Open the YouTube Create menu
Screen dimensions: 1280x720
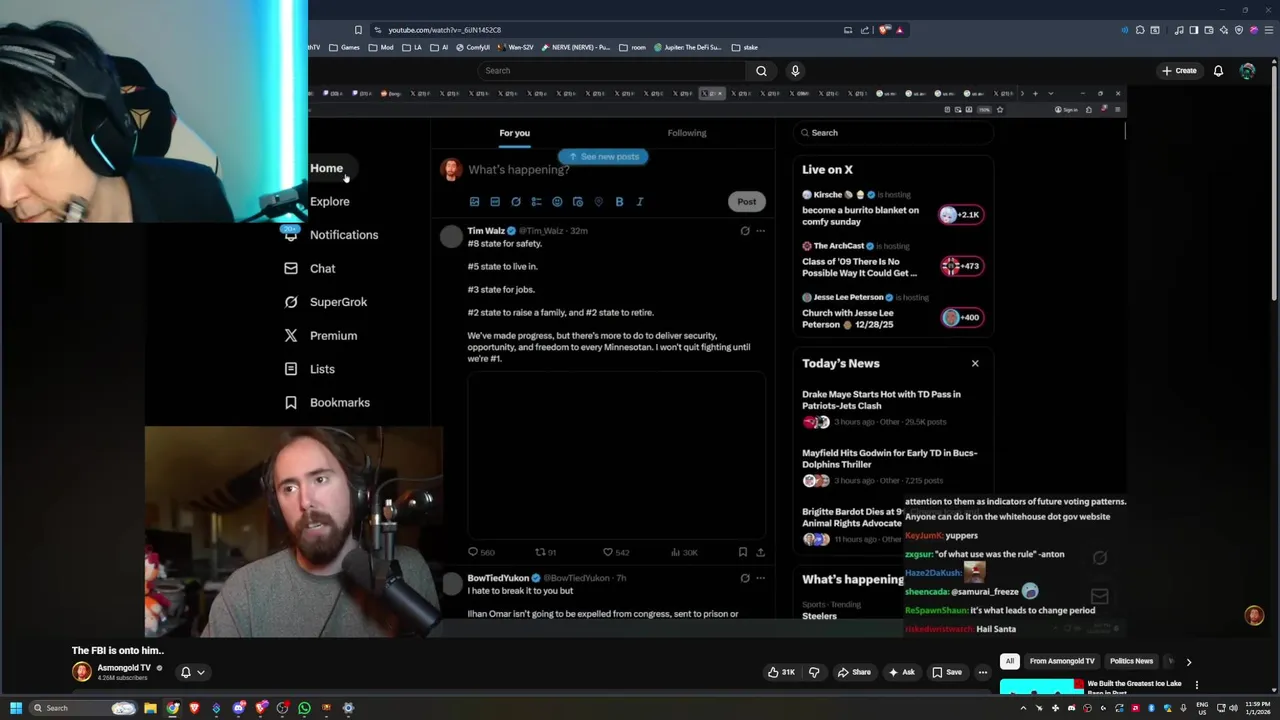1179,70
